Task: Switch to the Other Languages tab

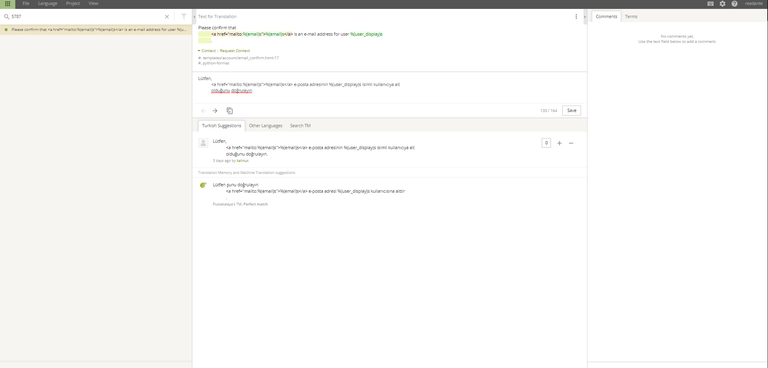Action: pos(265,126)
